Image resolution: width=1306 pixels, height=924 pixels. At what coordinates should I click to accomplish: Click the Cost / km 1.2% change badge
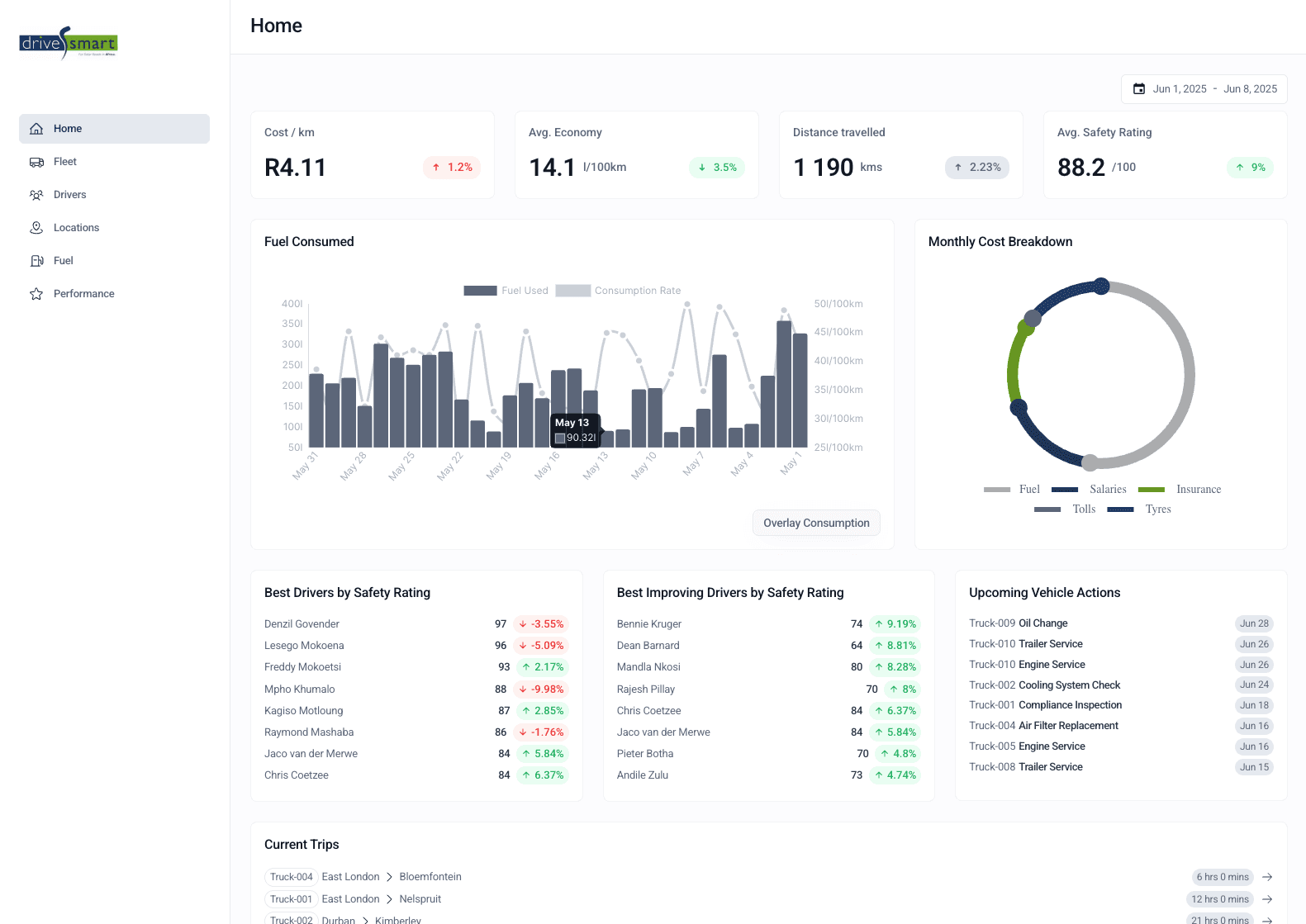[452, 168]
